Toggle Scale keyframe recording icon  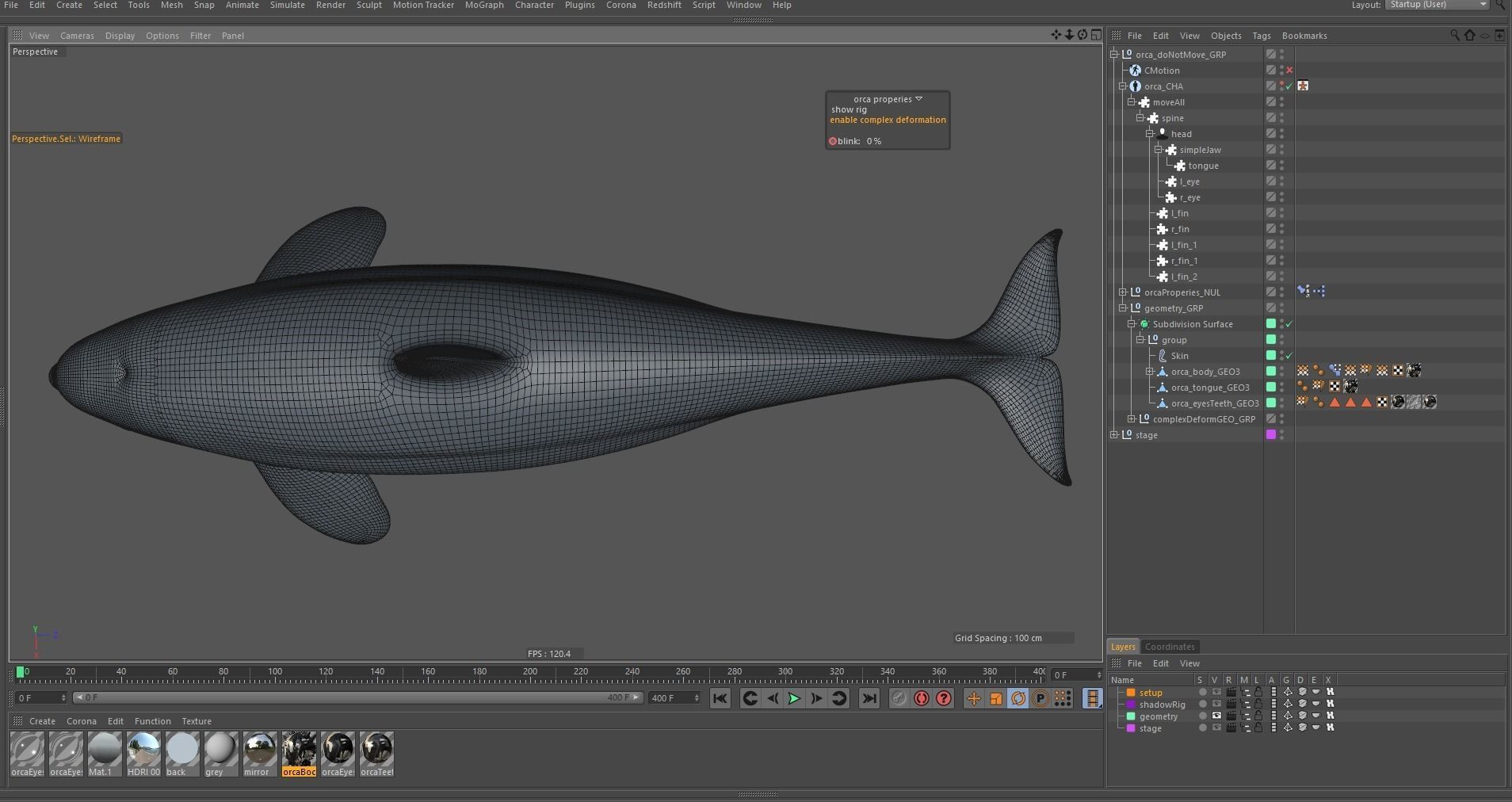996,698
